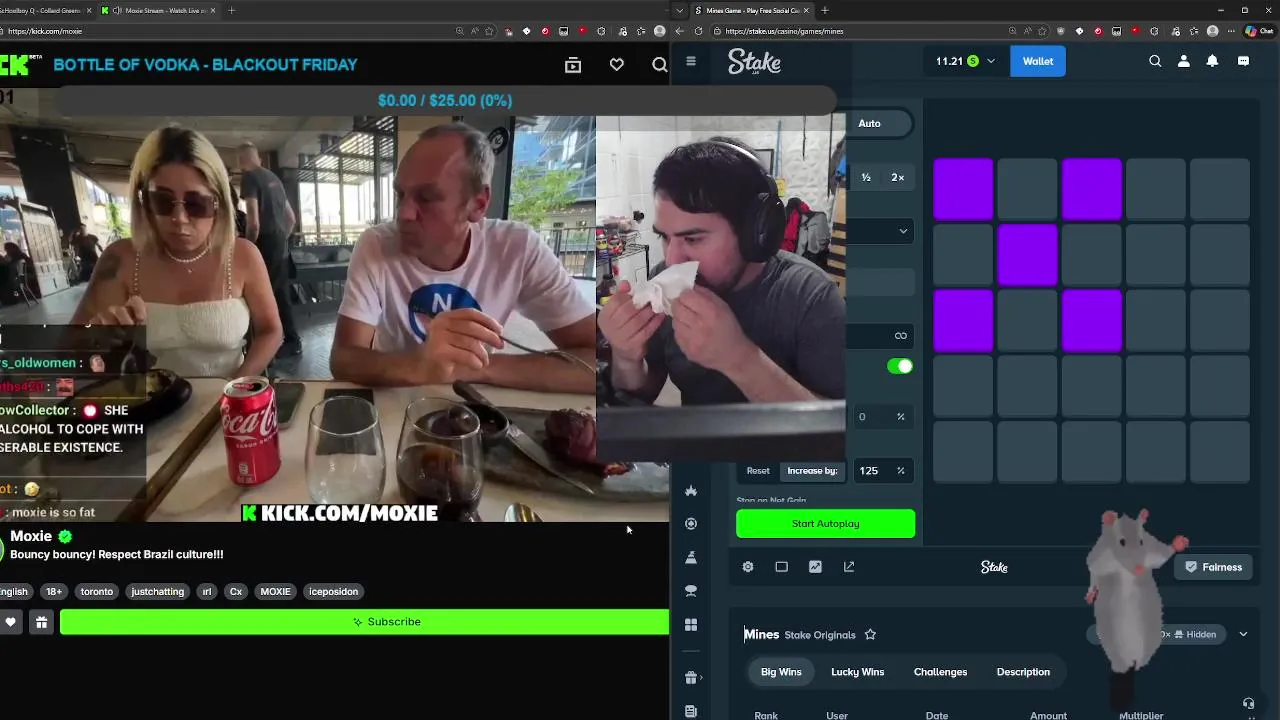
Task: Open the Stake user profile icon
Action: click(x=1184, y=61)
